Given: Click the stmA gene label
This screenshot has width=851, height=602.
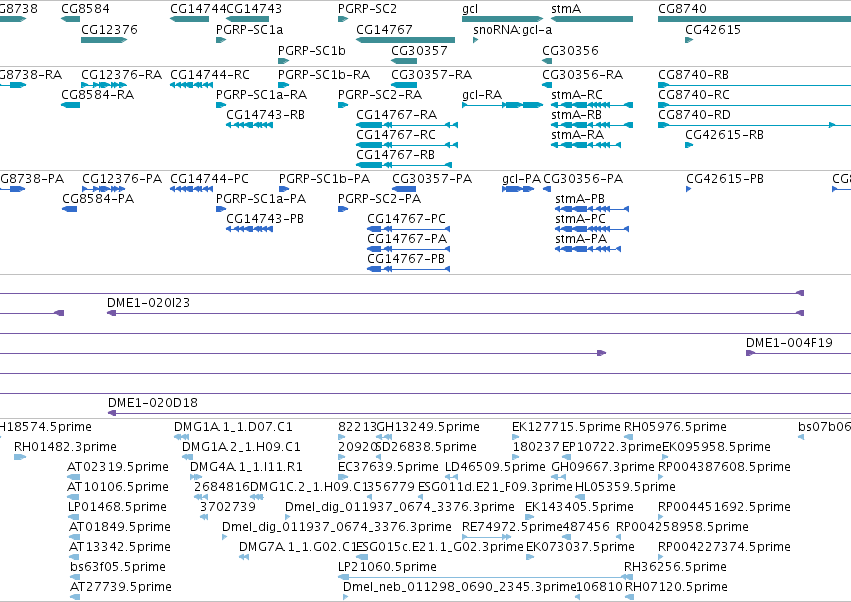Looking at the screenshot, I should (566, 9).
